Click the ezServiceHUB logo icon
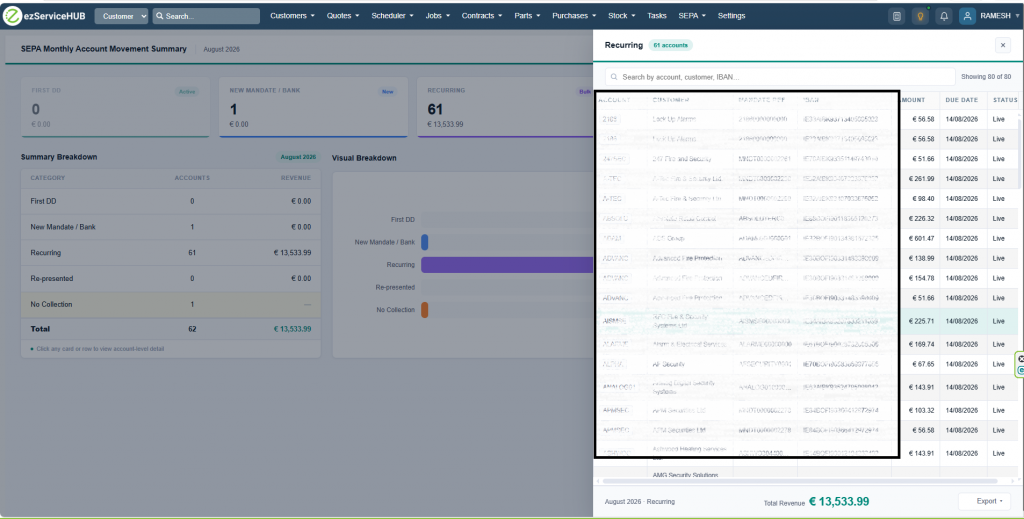This screenshot has height=519, width=1024. click(12, 16)
